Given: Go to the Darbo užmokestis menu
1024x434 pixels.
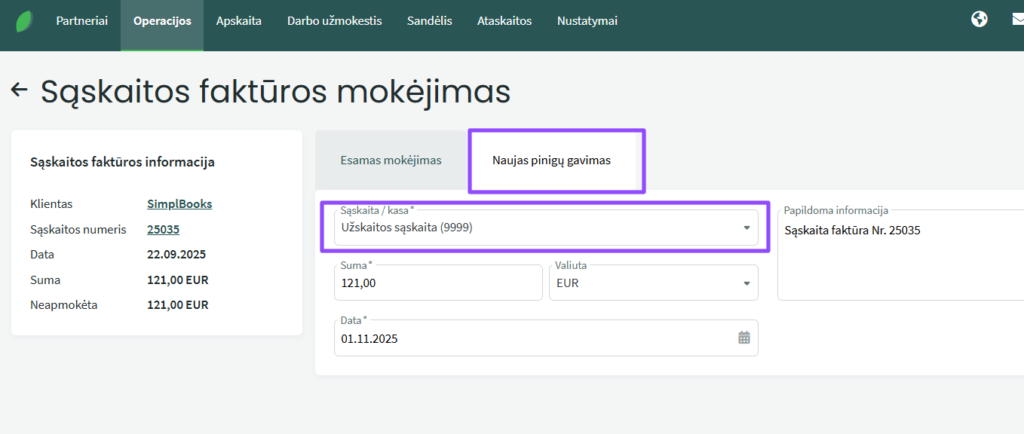Looking at the screenshot, I should (334, 21).
